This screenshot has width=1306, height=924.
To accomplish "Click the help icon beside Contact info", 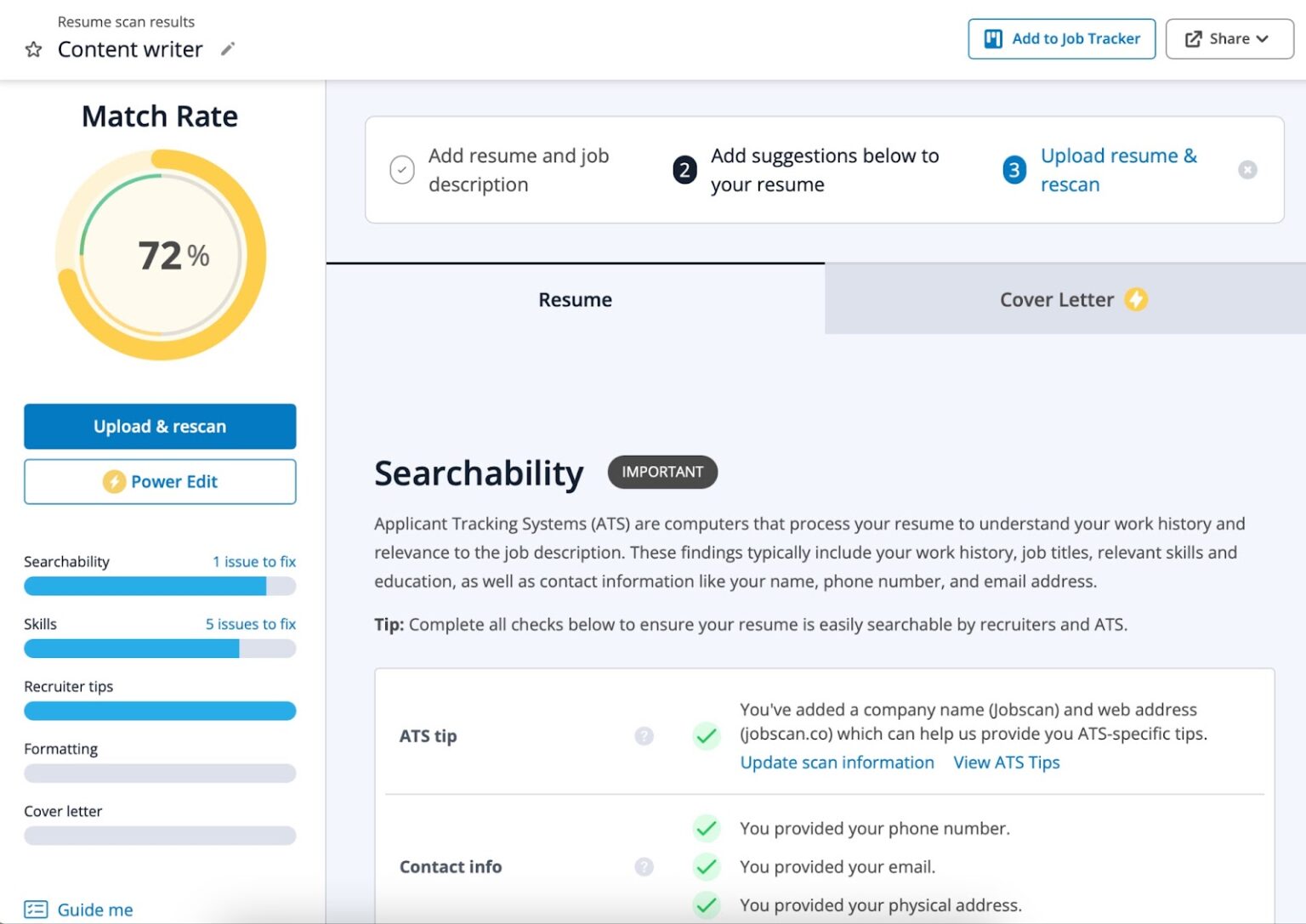I will [644, 866].
